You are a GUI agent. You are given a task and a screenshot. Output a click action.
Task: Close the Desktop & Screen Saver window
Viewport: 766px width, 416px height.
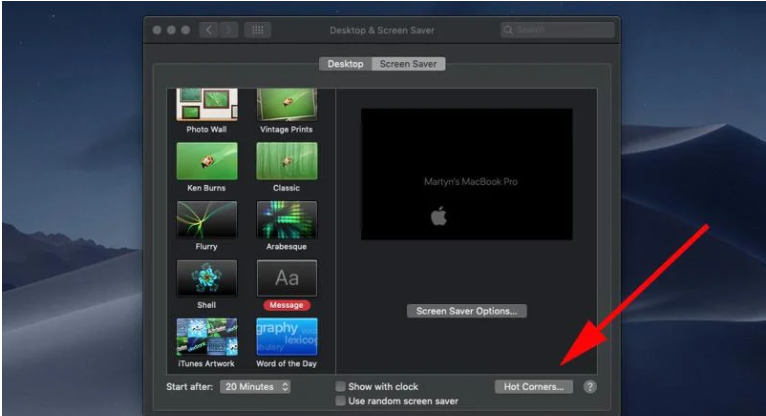tap(157, 30)
